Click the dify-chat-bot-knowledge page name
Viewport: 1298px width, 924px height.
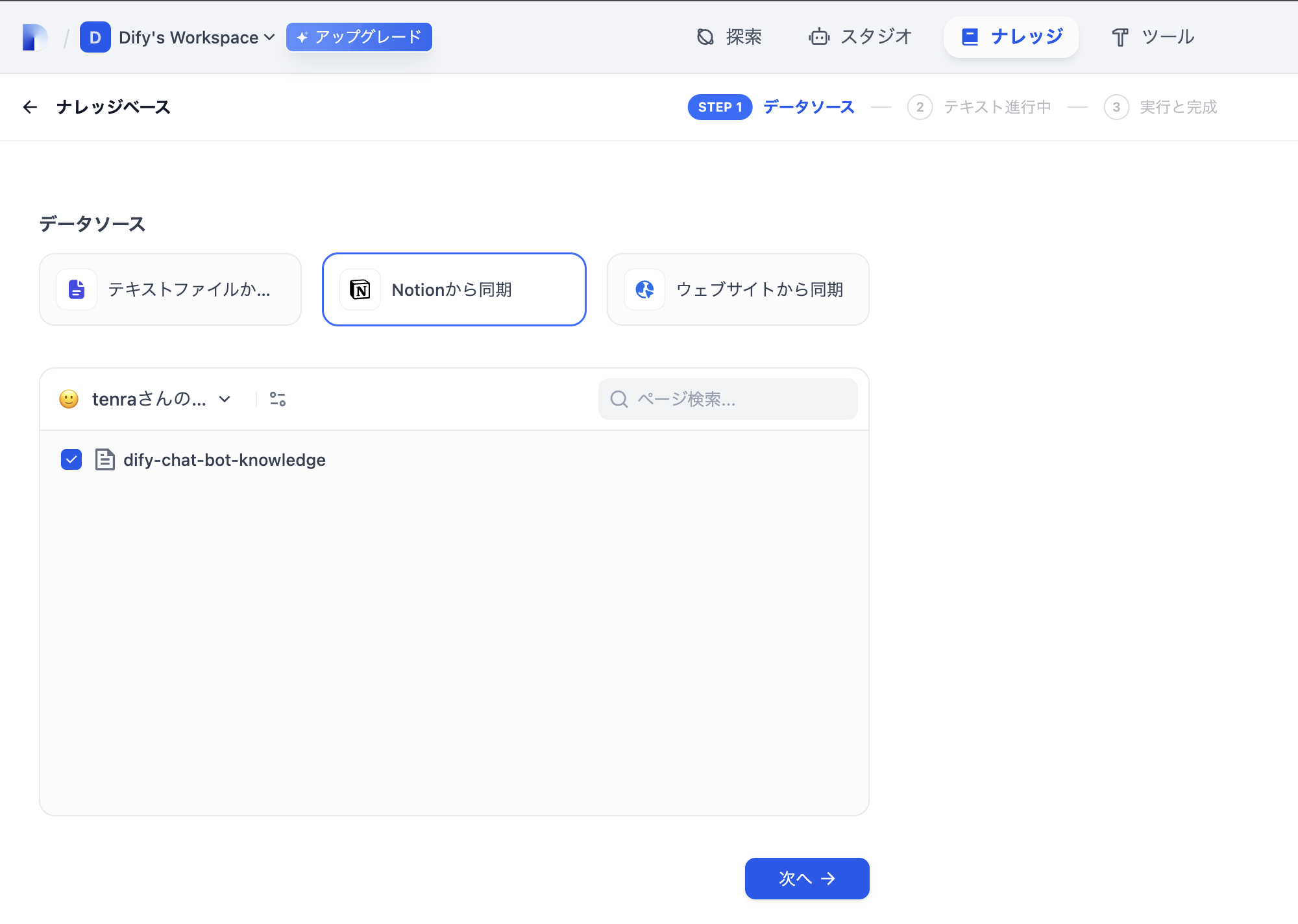pyautogui.click(x=225, y=460)
